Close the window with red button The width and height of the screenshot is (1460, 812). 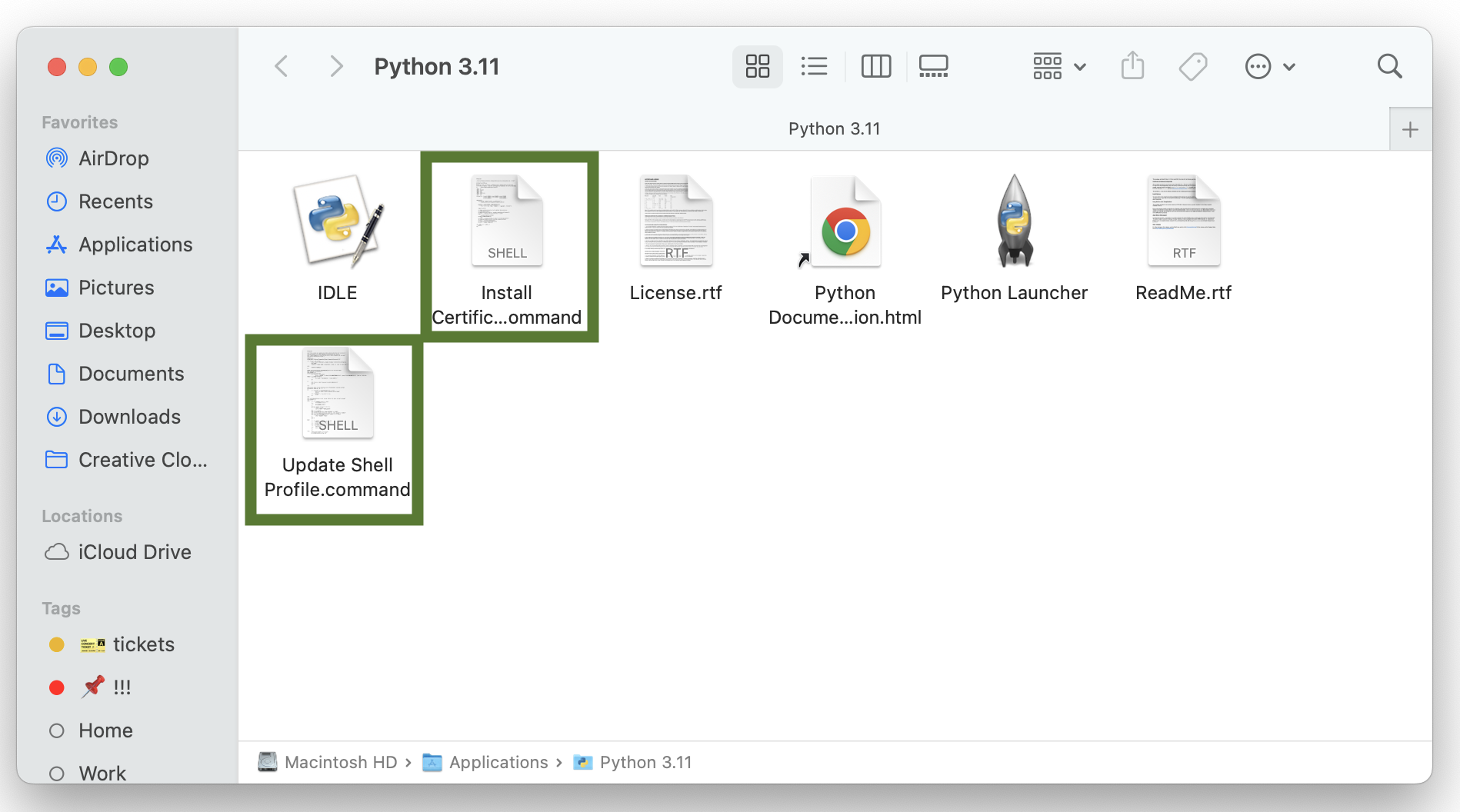coord(57,67)
